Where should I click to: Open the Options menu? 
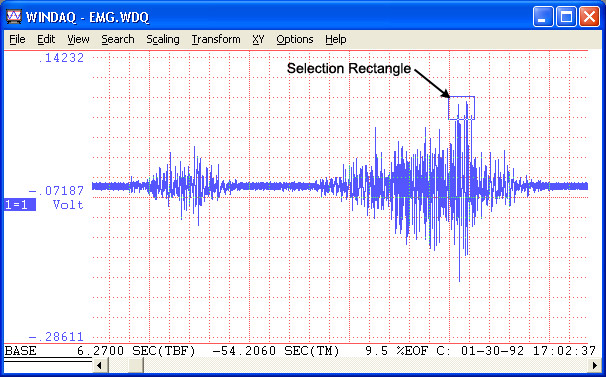point(294,39)
